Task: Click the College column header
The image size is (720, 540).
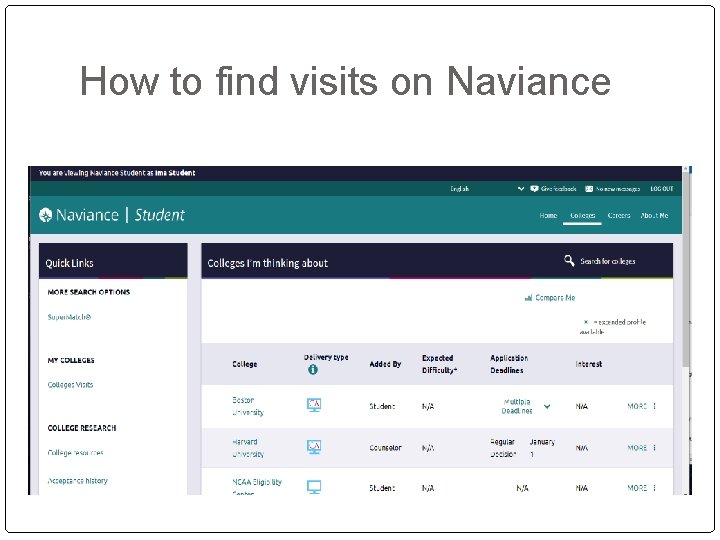Action: 244,364
